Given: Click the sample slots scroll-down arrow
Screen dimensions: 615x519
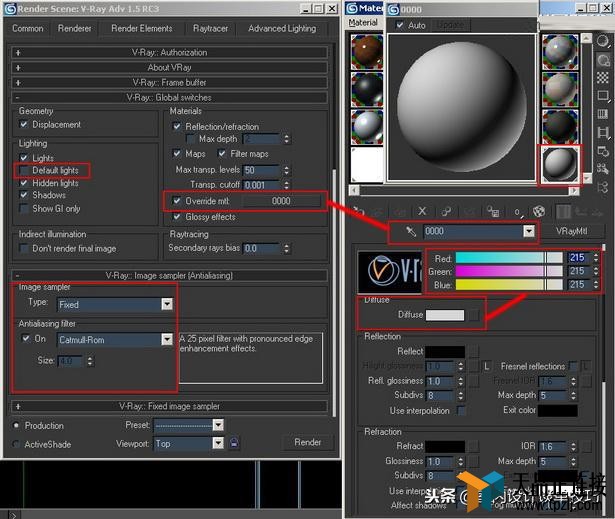Looking at the screenshot, I should pyautogui.click(x=587, y=178).
